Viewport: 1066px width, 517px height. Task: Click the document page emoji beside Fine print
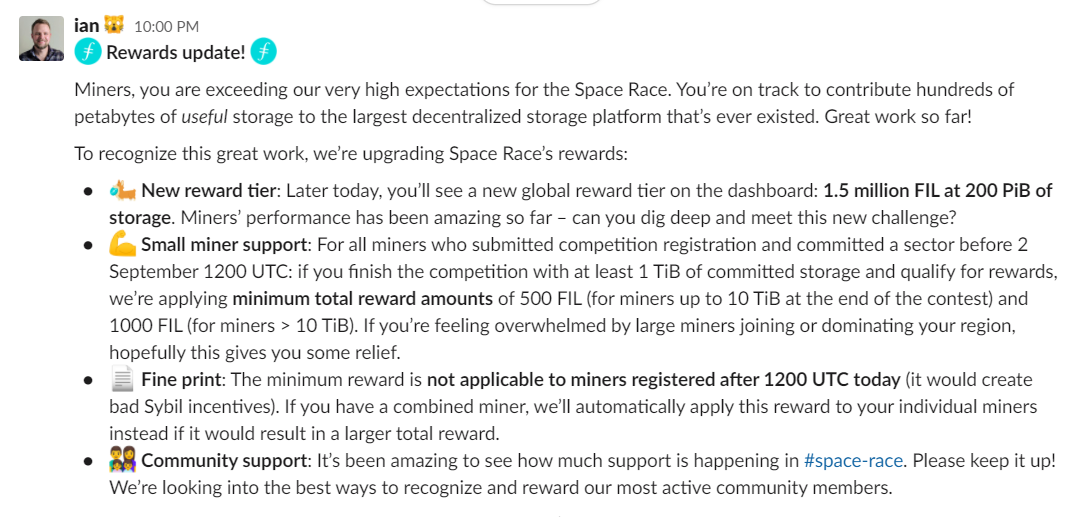point(123,380)
